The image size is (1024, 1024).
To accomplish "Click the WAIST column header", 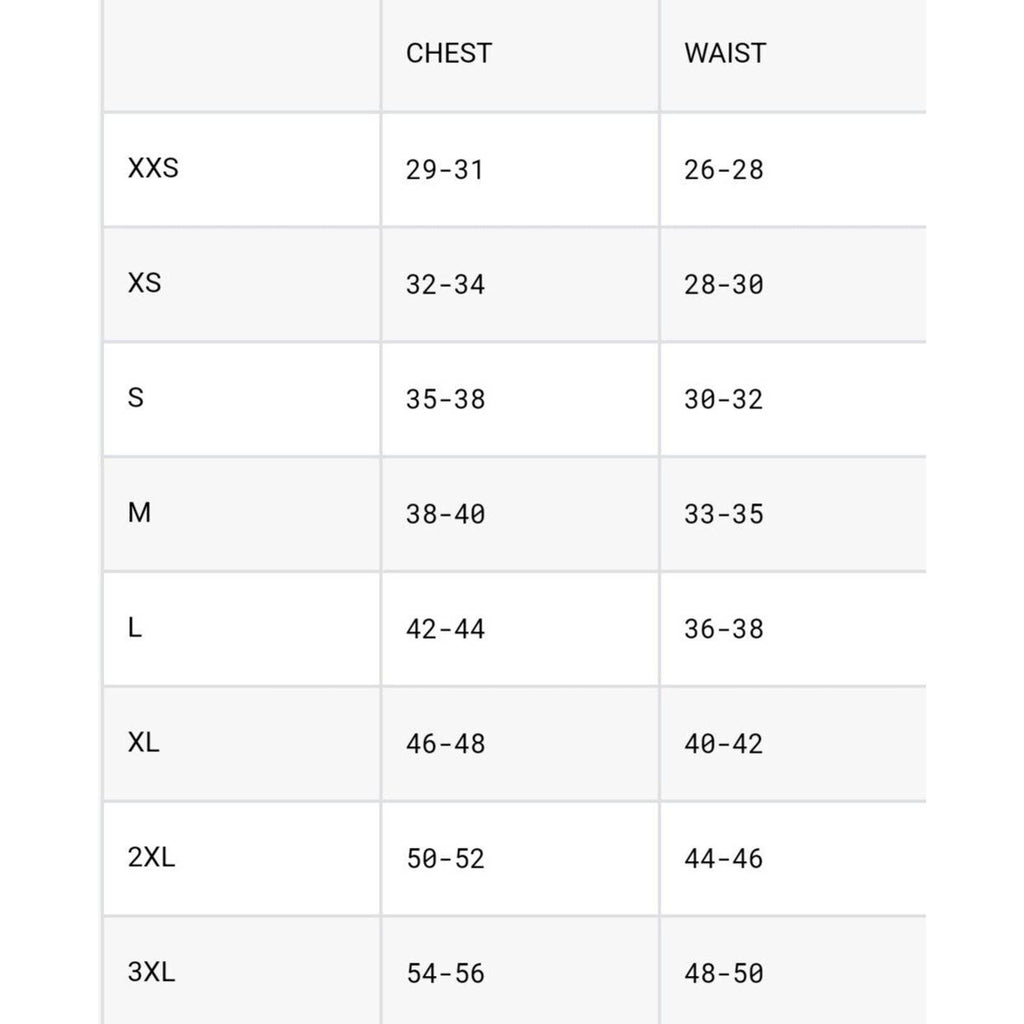I will click(725, 54).
